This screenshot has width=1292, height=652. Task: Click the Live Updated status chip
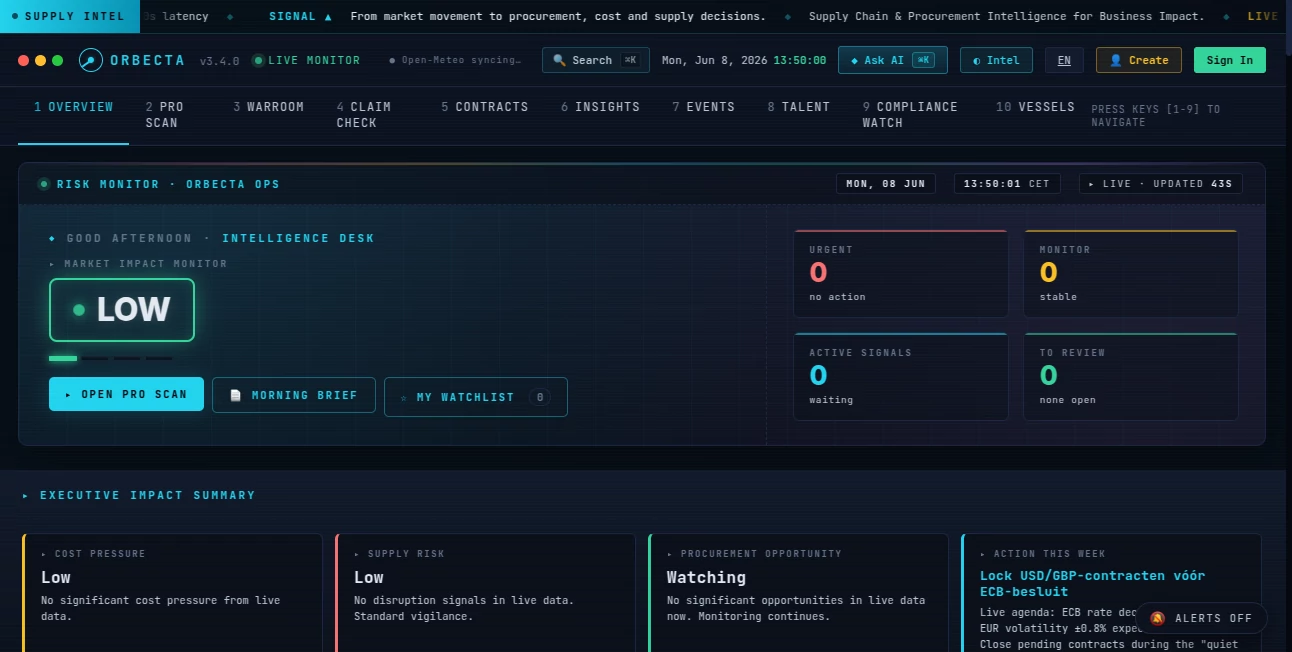(1160, 184)
